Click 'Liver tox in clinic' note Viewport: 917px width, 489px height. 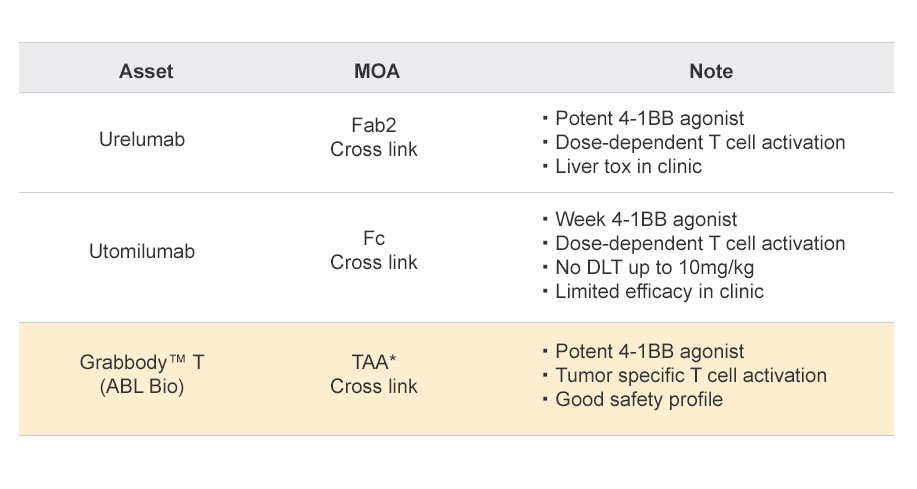point(628,167)
